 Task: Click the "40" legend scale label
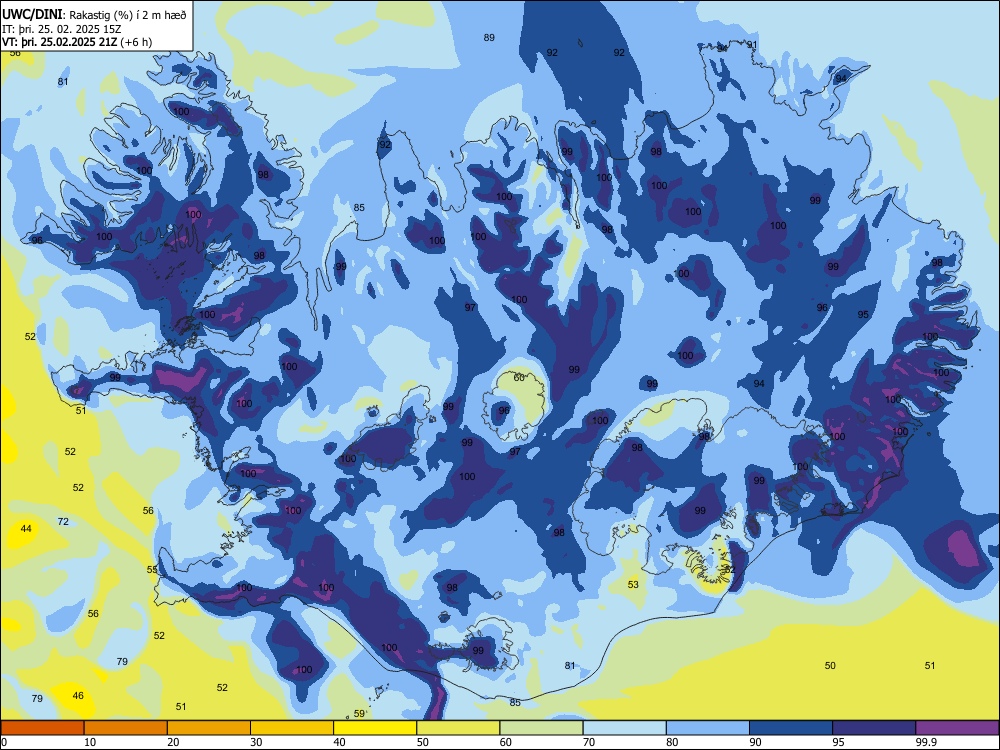[339, 742]
